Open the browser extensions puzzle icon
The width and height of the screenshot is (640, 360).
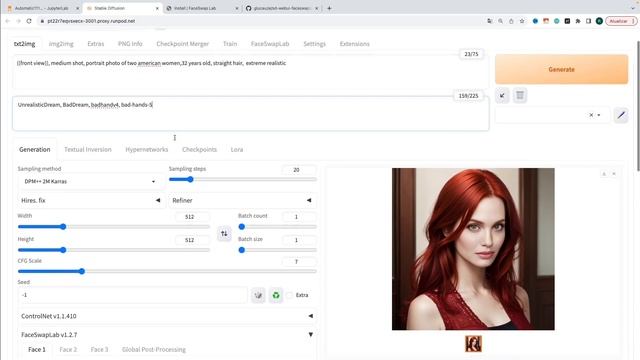578,21
